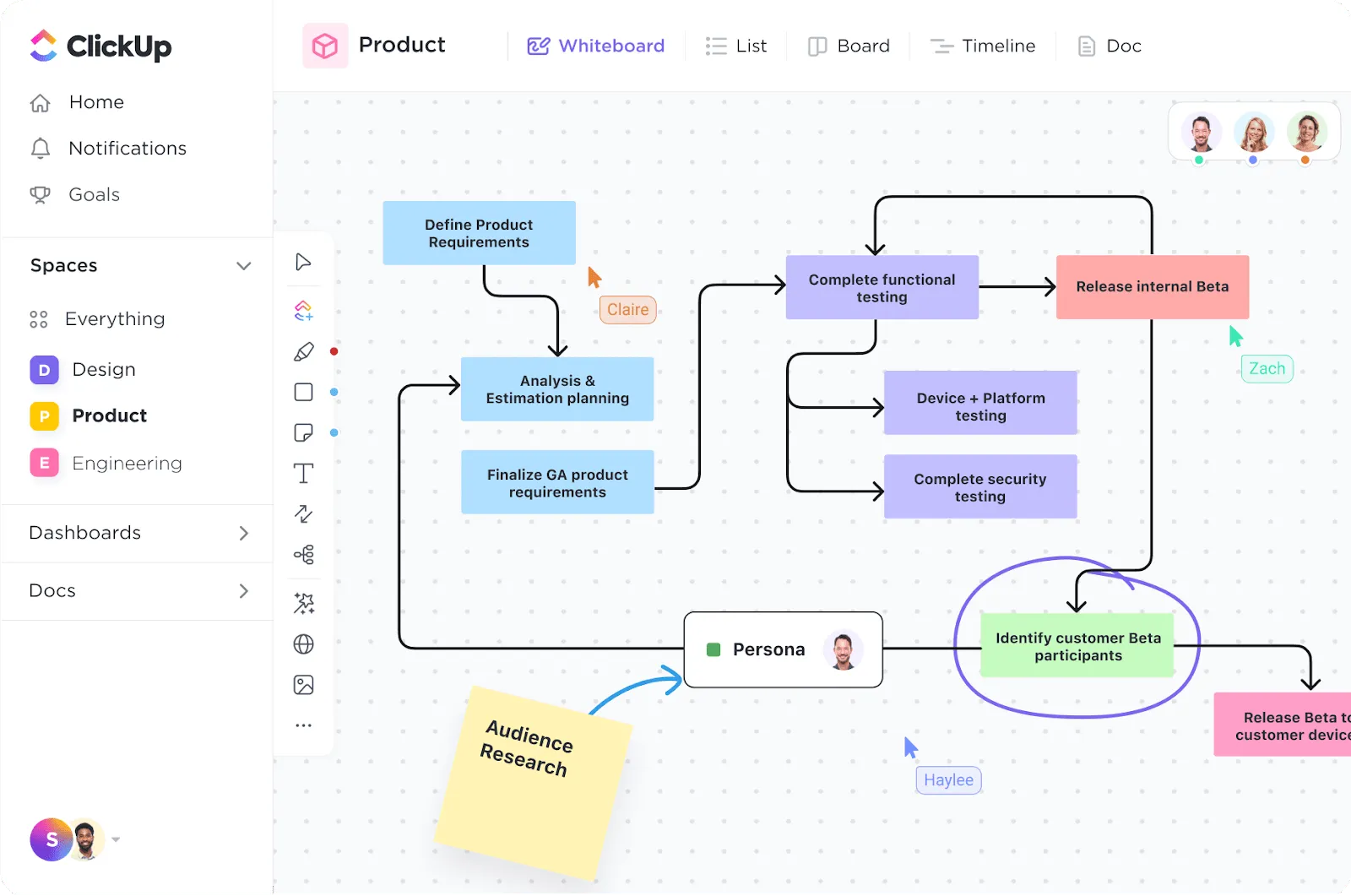Click the Claire cursor label
The width and height of the screenshot is (1351, 896).
coord(627,310)
